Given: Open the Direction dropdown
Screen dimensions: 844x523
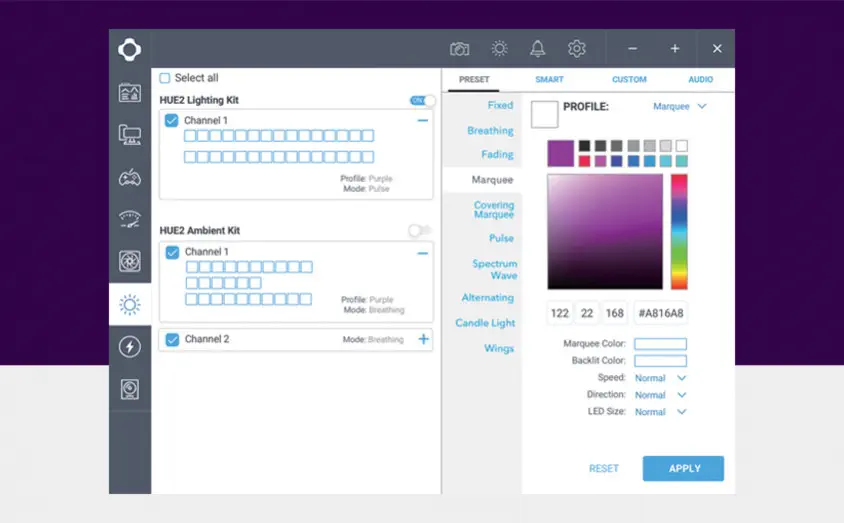Looking at the screenshot, I should (x=660, y=395).
